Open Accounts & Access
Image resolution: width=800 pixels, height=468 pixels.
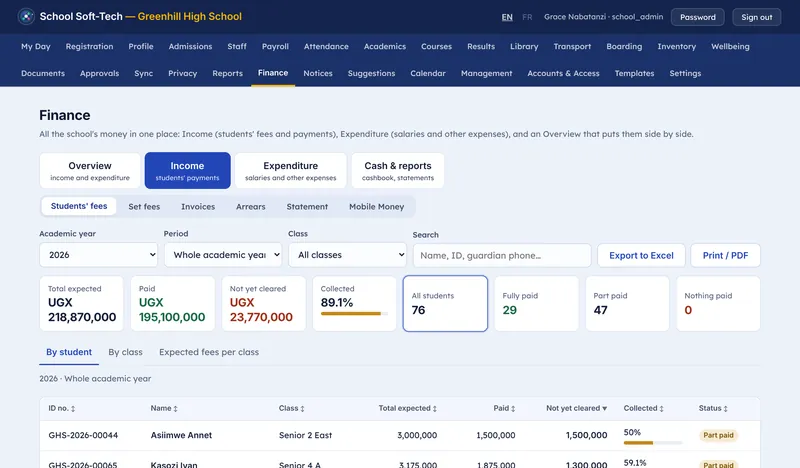(x=563, y=73)
